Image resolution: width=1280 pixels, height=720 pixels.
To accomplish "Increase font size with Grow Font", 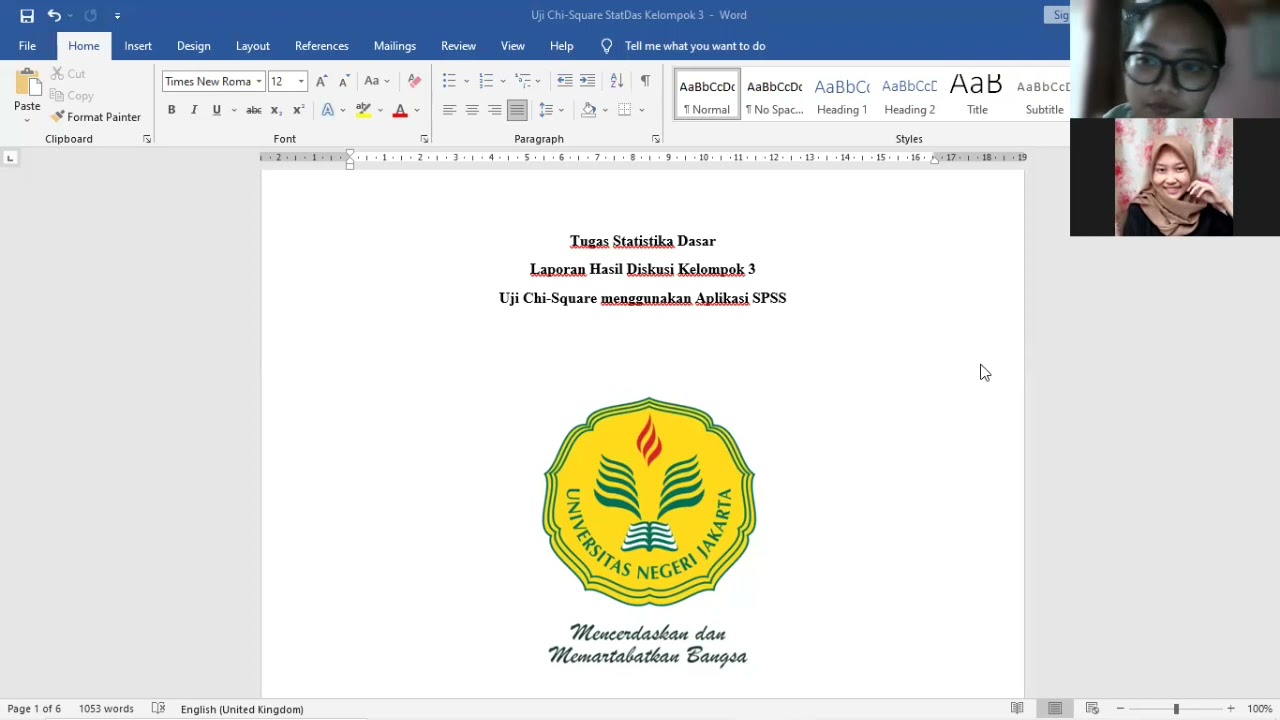I will point(321,81).
